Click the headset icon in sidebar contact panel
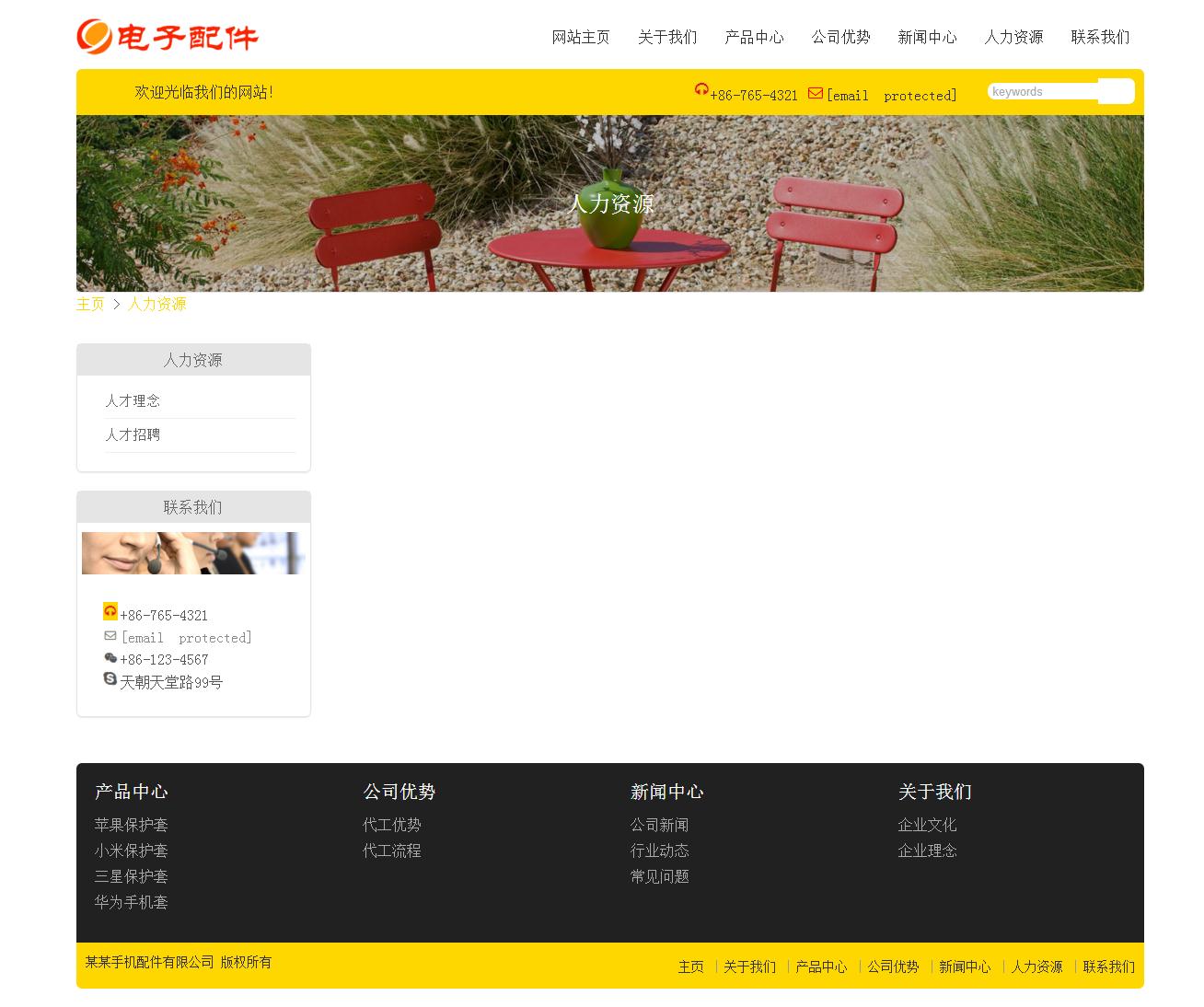This screenshot has height=1007, width=1204. pyautogui.click(x=110, y=611)
